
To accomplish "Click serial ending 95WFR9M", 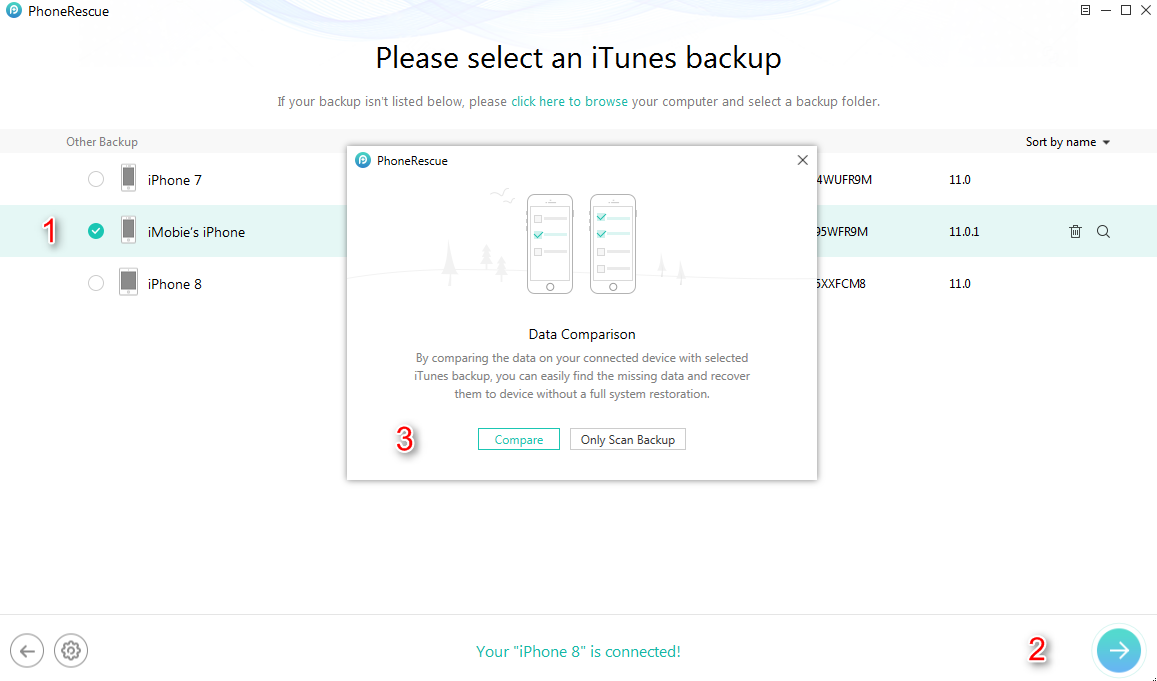I will point(842,232).
